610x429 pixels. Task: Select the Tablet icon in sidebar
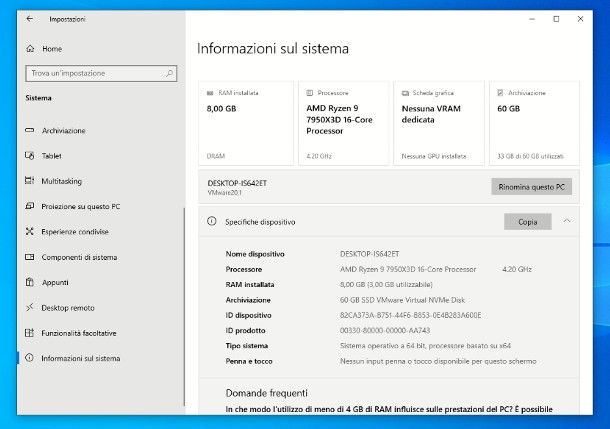pyautogui.click(x=30, y=156)
